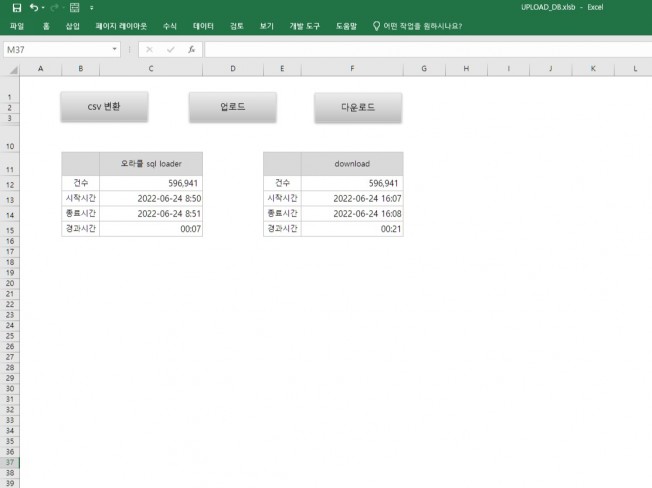This screenshot has height=488, width=652.
Task: Select column H header
Action: click(466, 69)
